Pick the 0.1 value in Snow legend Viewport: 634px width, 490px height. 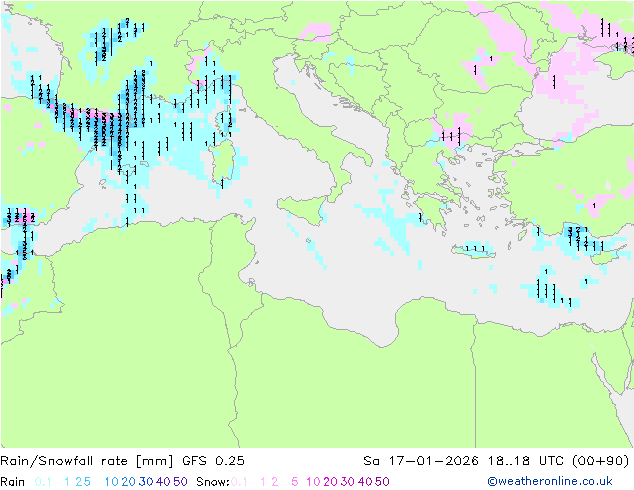(x=239, y=482)
